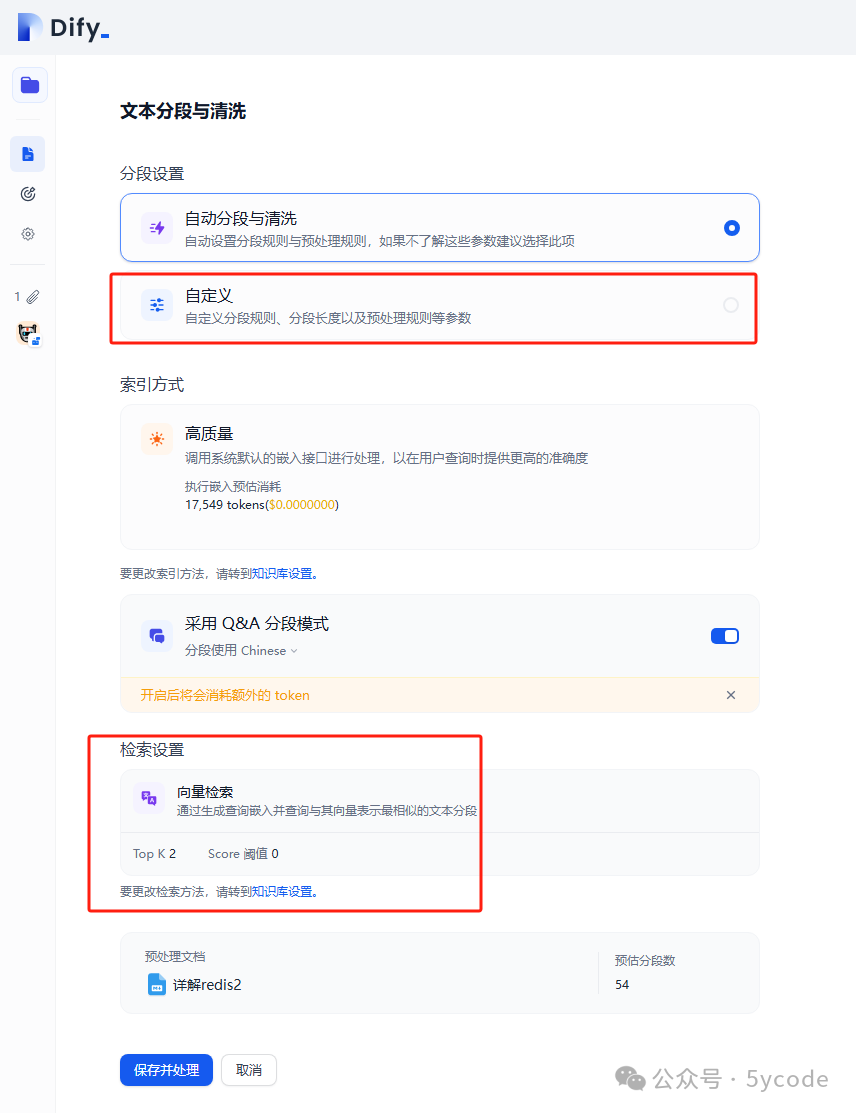Click the 自定义 option title
This screenshot has width=856, height=1113.
209,295
